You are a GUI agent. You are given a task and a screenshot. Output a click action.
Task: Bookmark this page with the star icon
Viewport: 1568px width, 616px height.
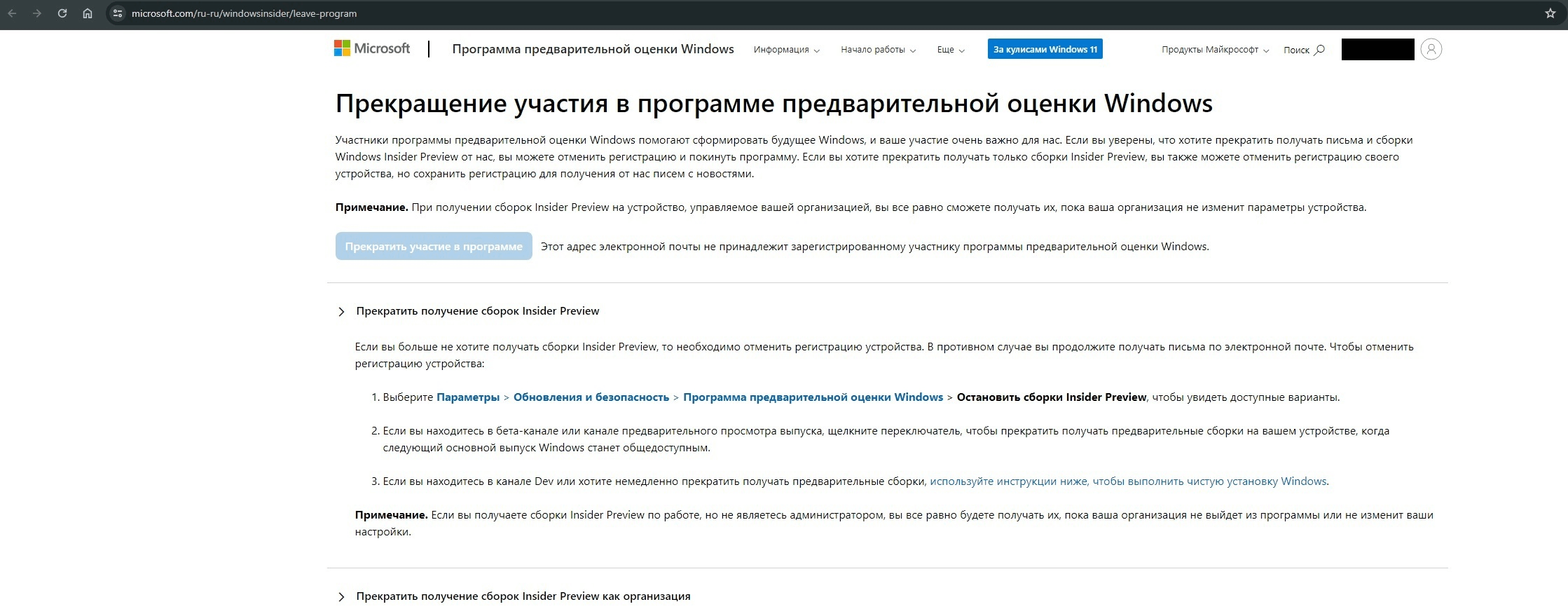coord(1550,13)
